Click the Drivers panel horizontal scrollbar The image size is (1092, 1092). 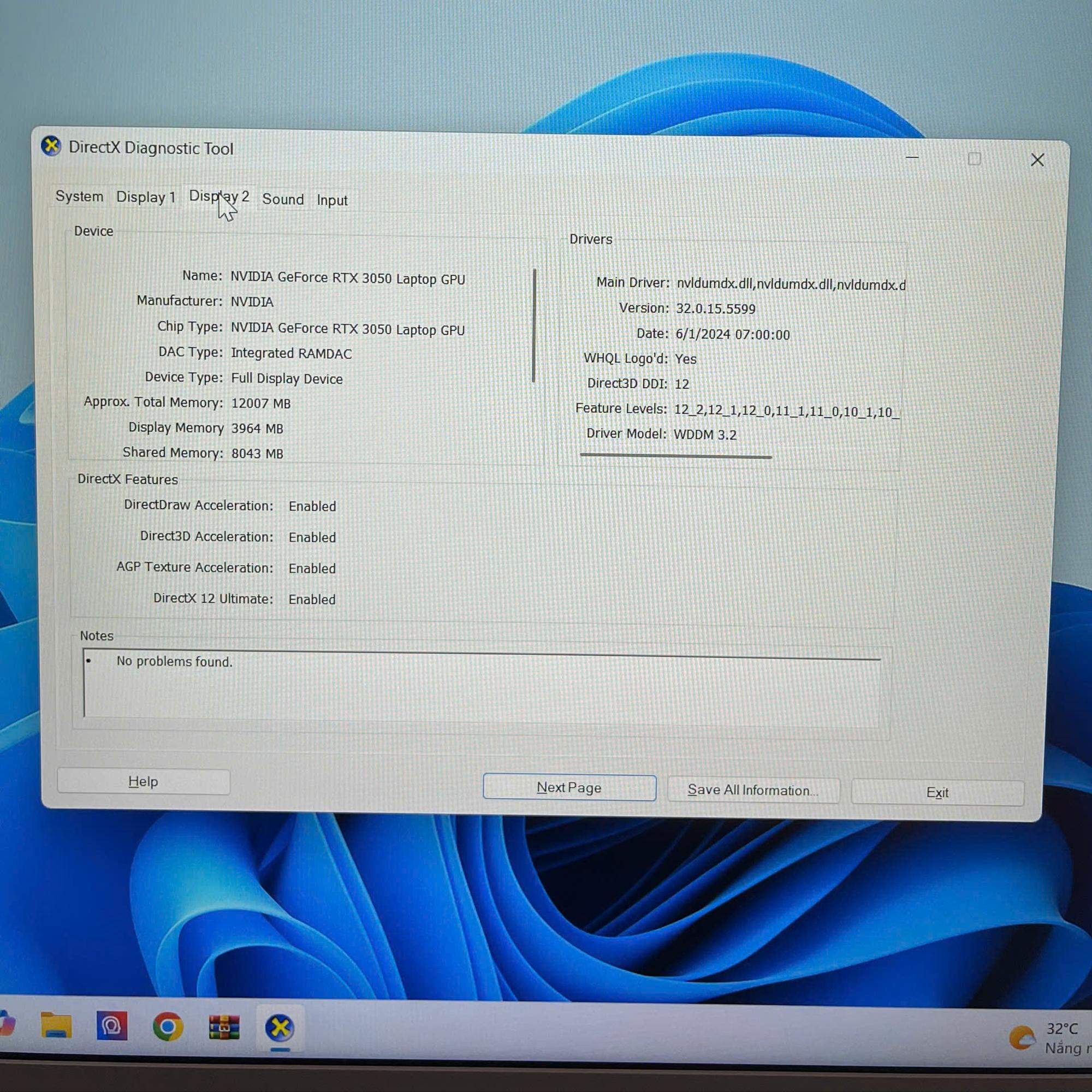pyautogui.click(x=675, y=455)
